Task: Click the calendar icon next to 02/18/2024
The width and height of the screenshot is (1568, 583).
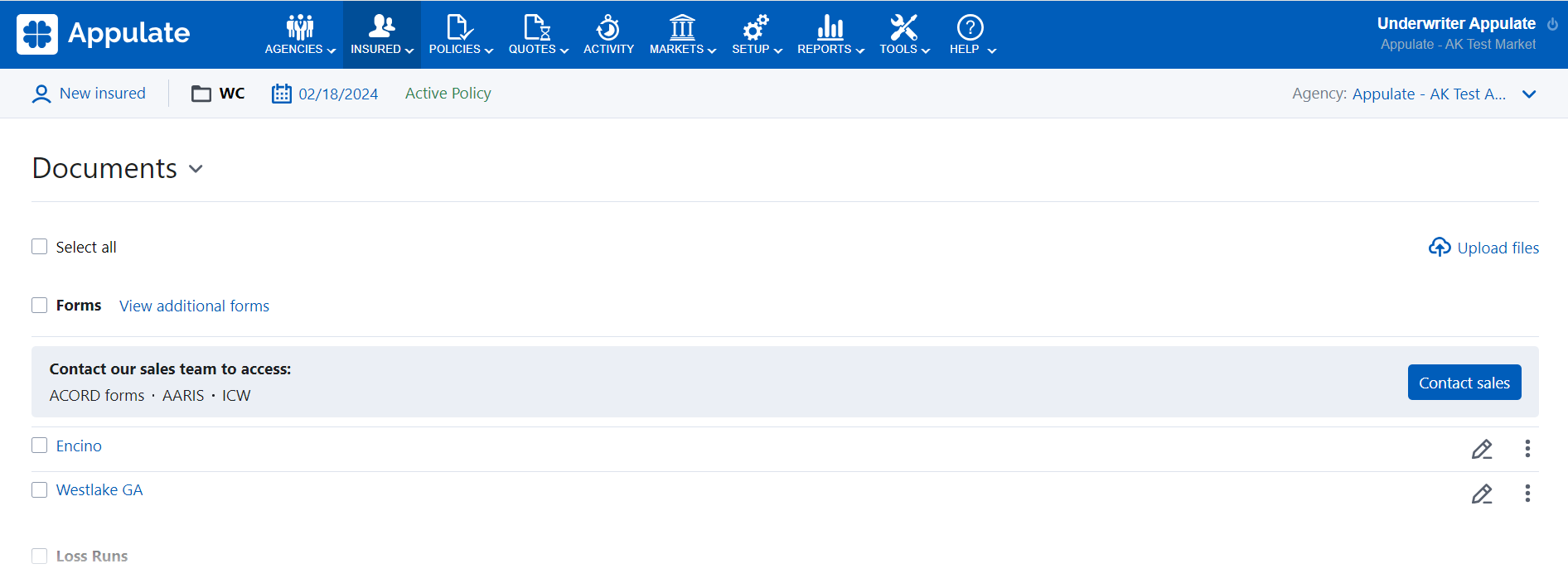Action: click(x=282, y=94)
